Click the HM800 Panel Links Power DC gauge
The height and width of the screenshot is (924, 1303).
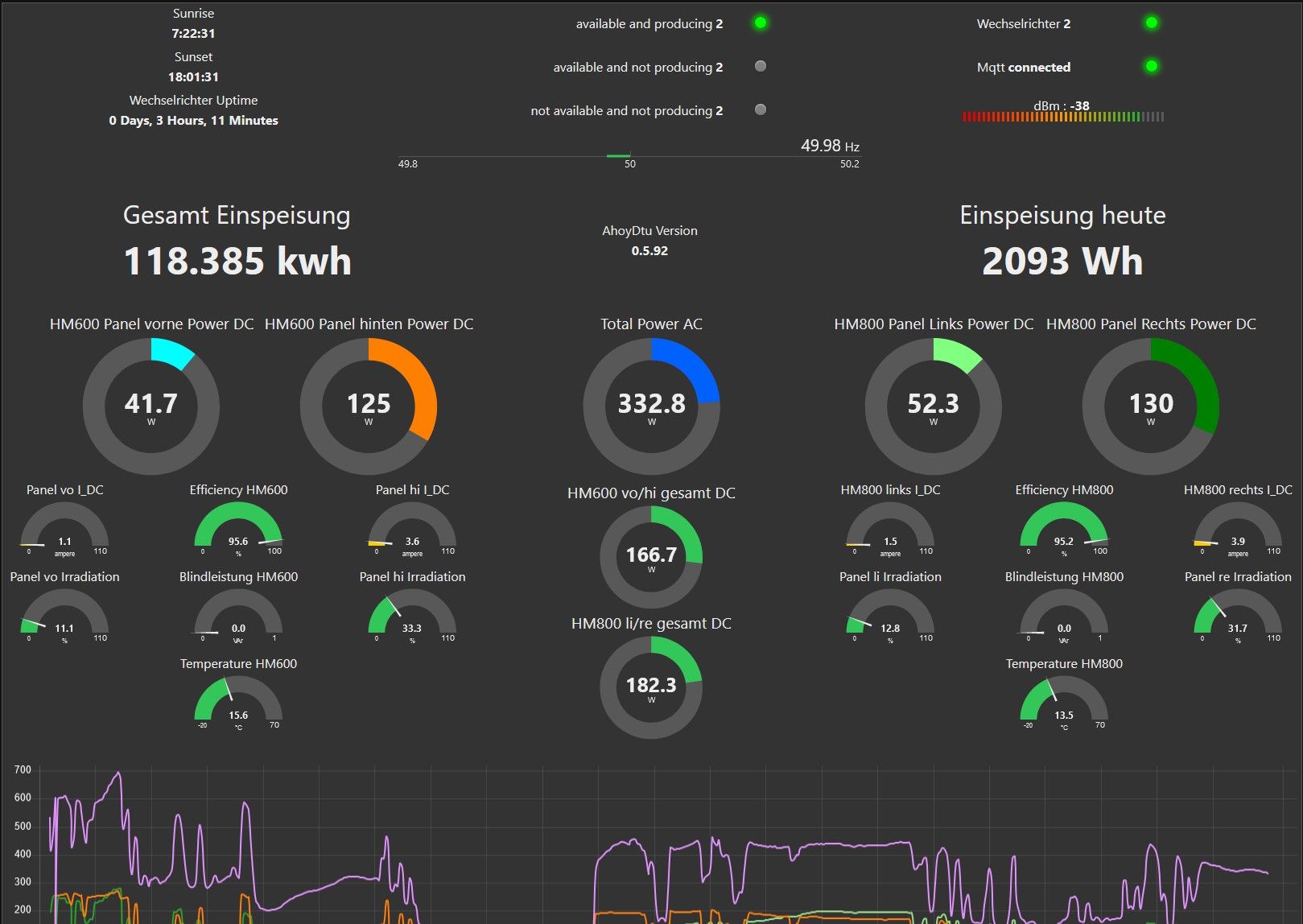[x=934, y=406]
